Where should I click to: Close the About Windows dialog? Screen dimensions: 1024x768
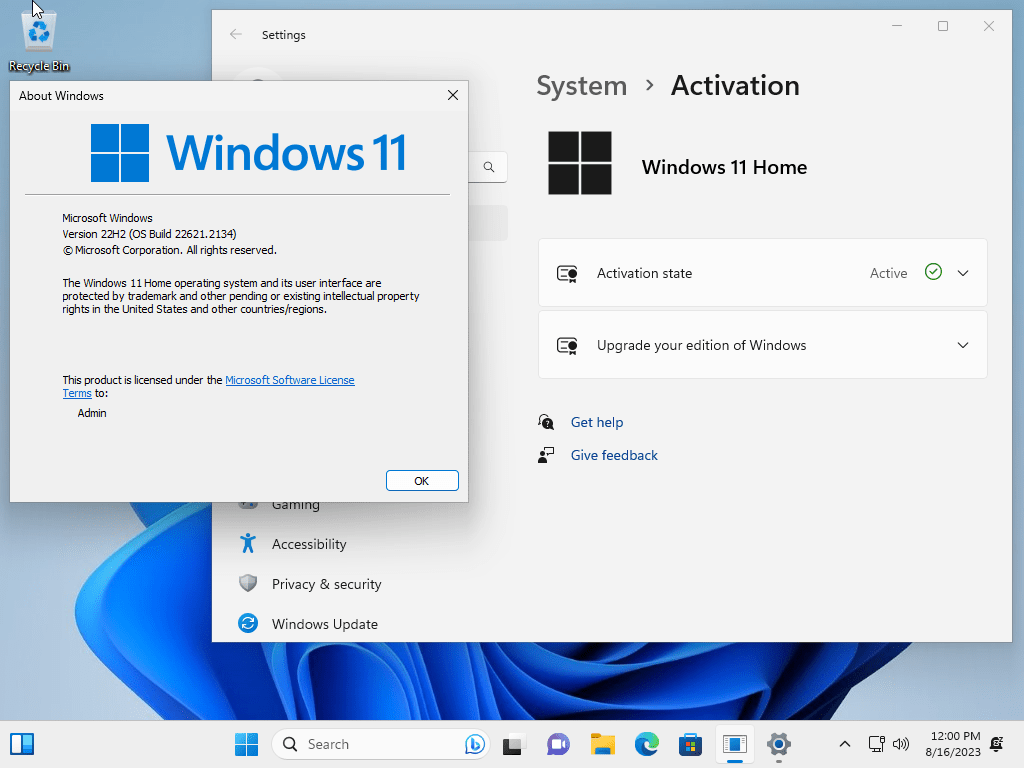(453, 95)
